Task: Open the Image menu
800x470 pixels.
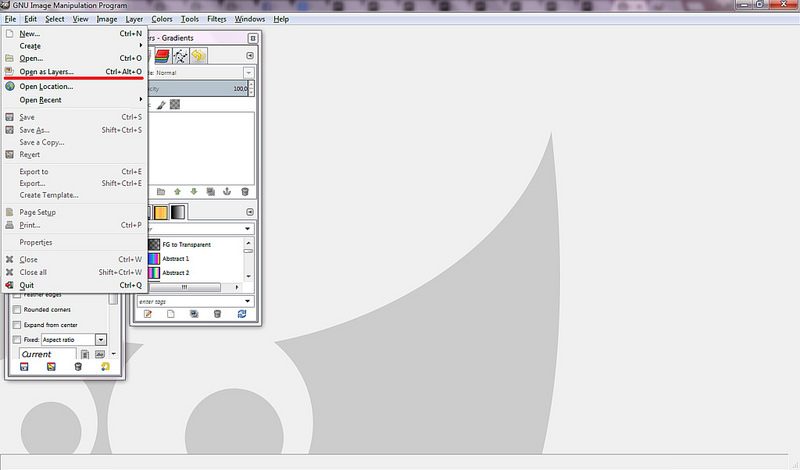Action: coord(107,19)
